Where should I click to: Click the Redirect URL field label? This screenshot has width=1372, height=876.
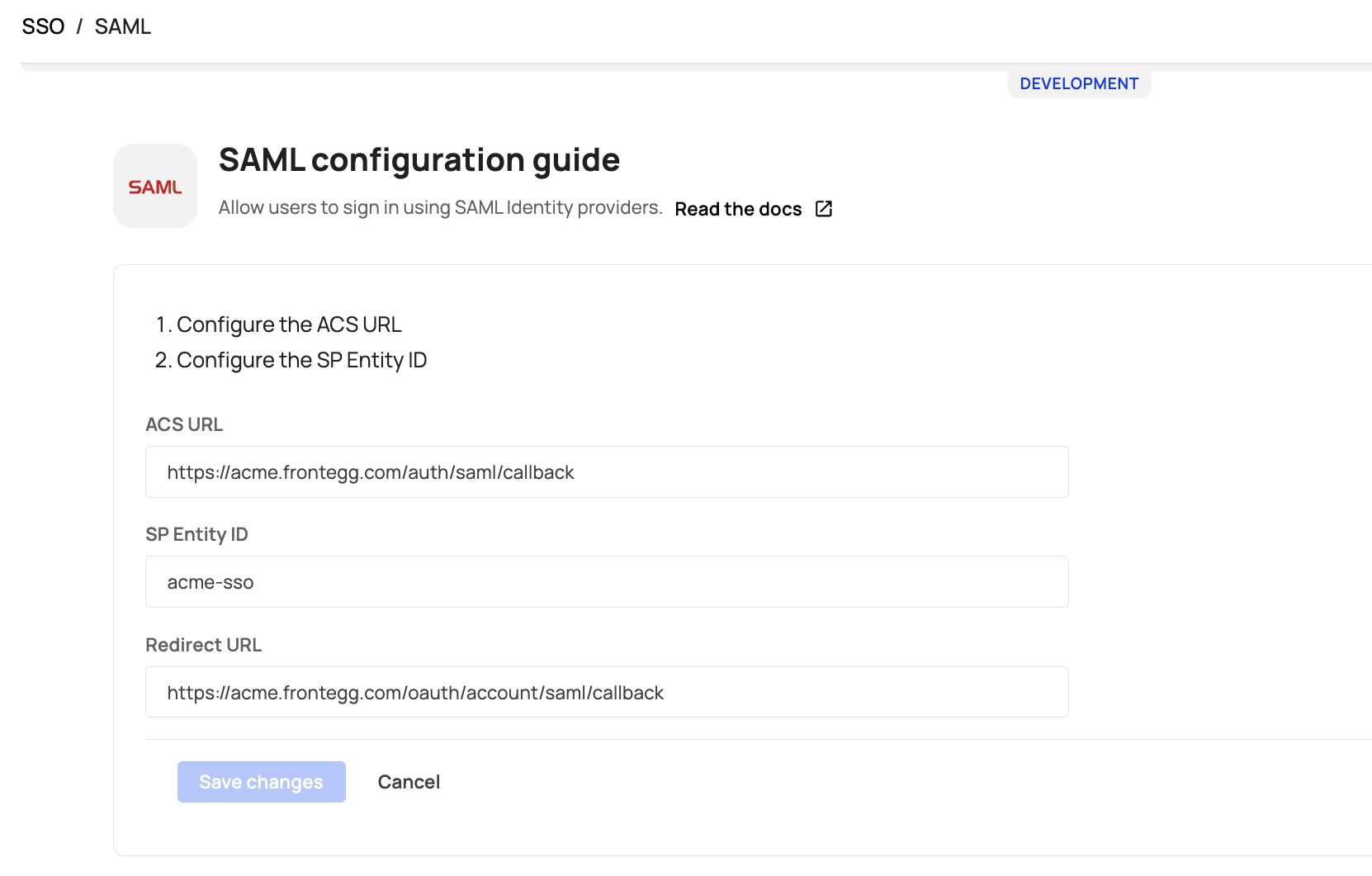[x=203, y=646]
